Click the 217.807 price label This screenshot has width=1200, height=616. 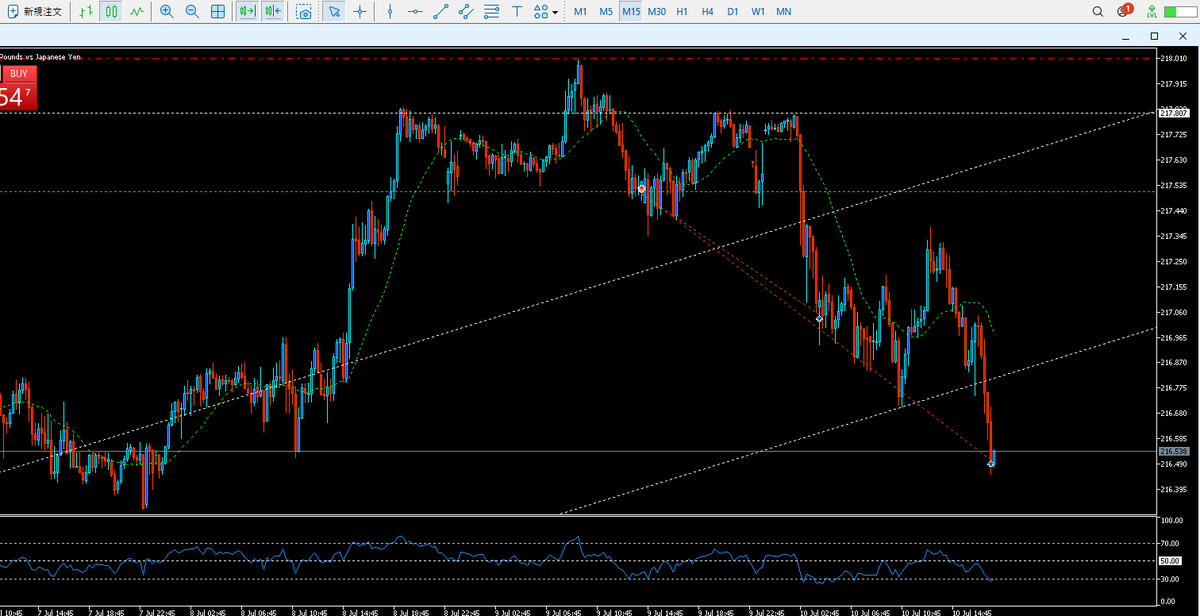click(x=1172, y=113)
